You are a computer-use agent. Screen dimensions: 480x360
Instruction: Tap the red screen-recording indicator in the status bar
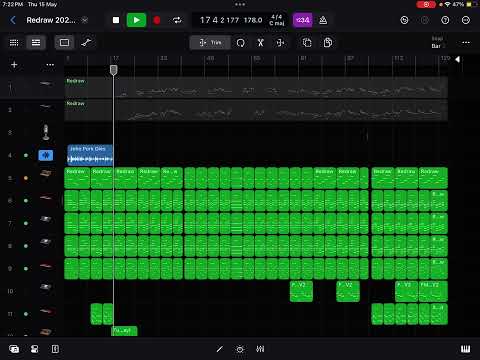click(x=426, y=4)
